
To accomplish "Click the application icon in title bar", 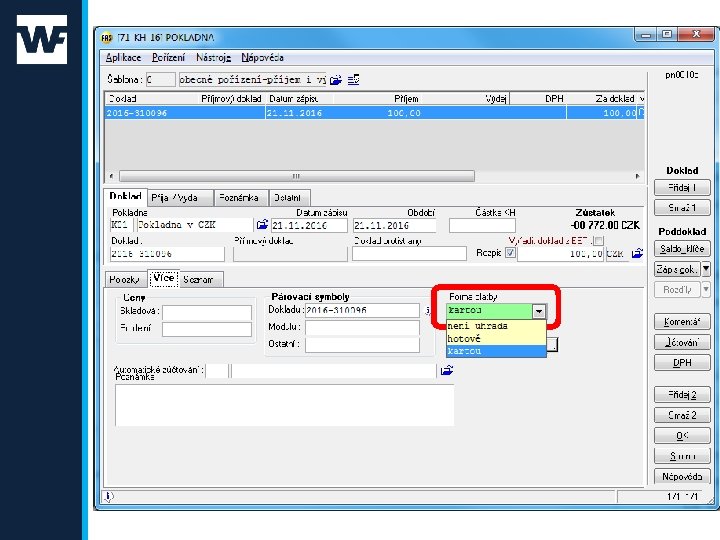I will pos(107,38).
